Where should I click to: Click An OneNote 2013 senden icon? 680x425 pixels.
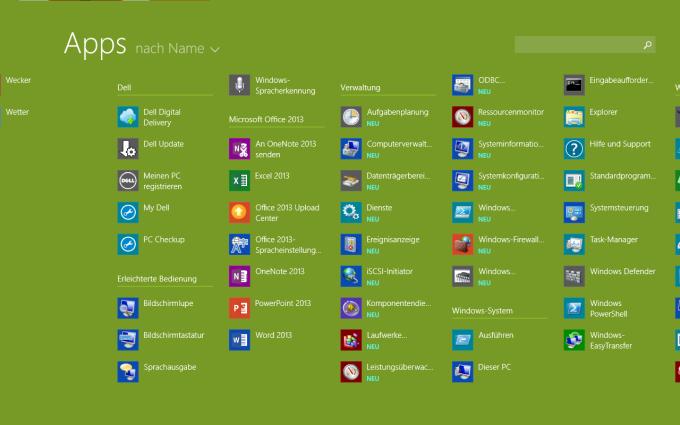coord(239,149)
